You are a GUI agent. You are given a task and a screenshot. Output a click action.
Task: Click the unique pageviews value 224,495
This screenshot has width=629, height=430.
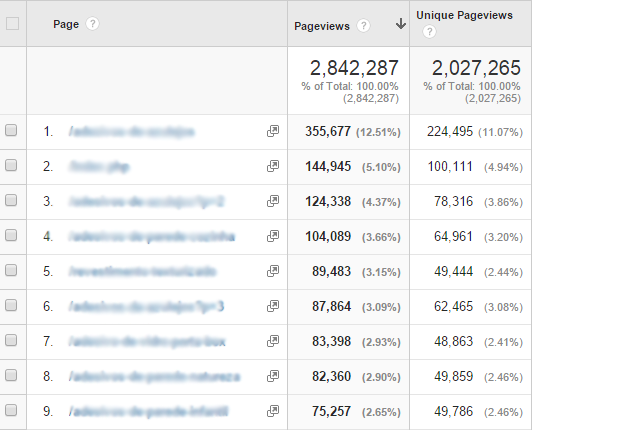click(450, 131)
